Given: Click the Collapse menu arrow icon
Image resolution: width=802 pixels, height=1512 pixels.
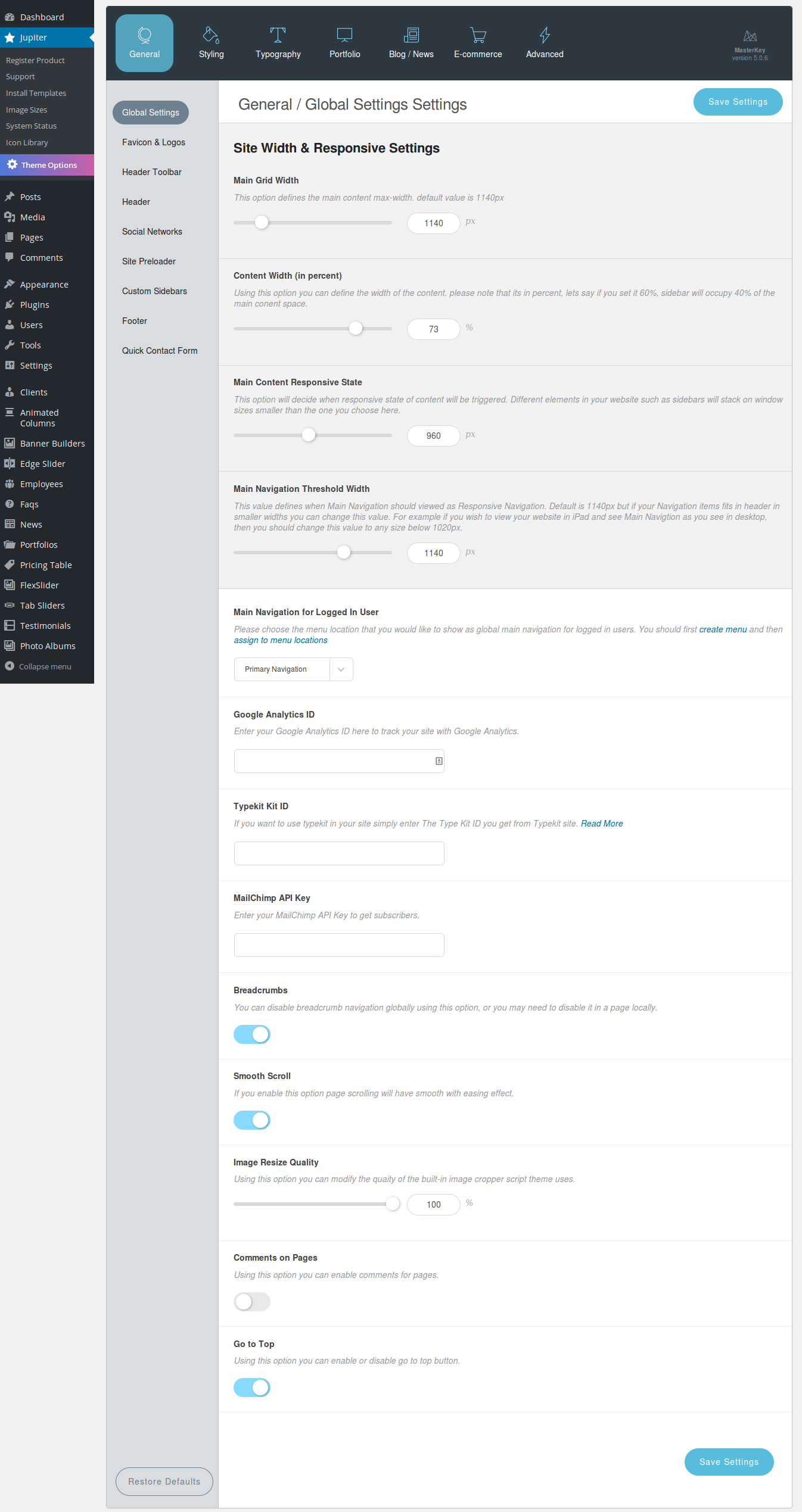Looking at the screenshot, I should (x=10, y=666).
